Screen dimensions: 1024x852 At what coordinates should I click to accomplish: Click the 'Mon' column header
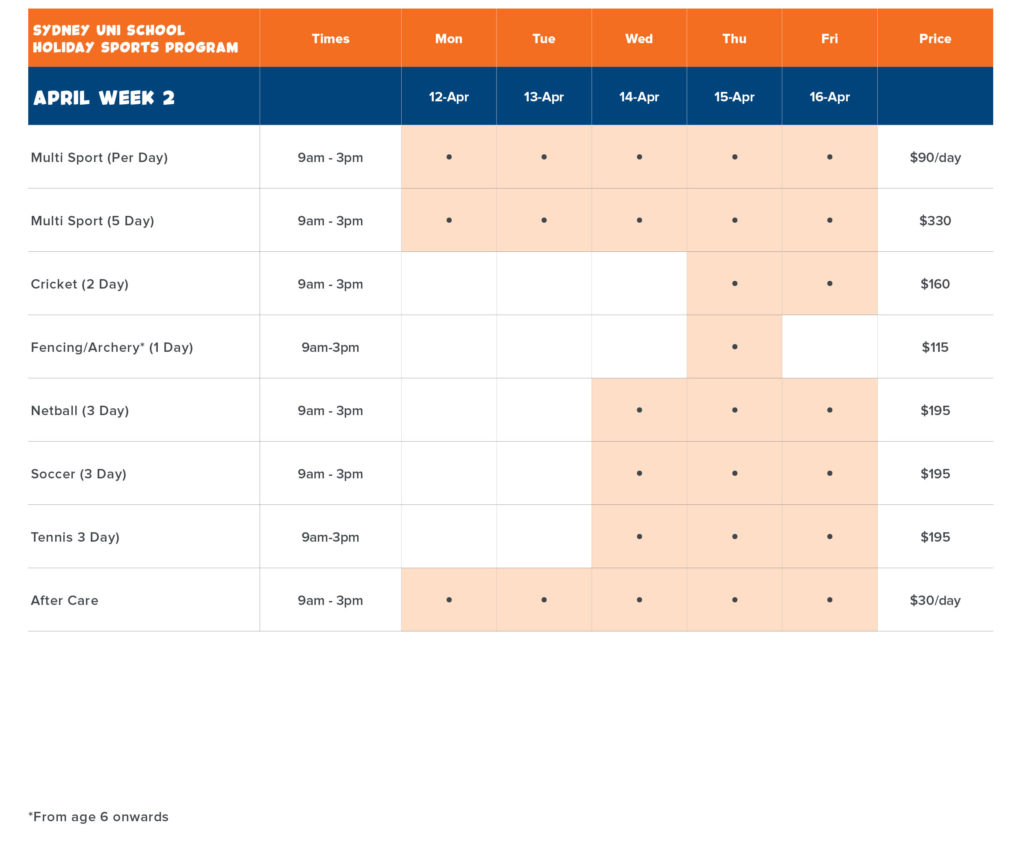[x=449, y=39]
